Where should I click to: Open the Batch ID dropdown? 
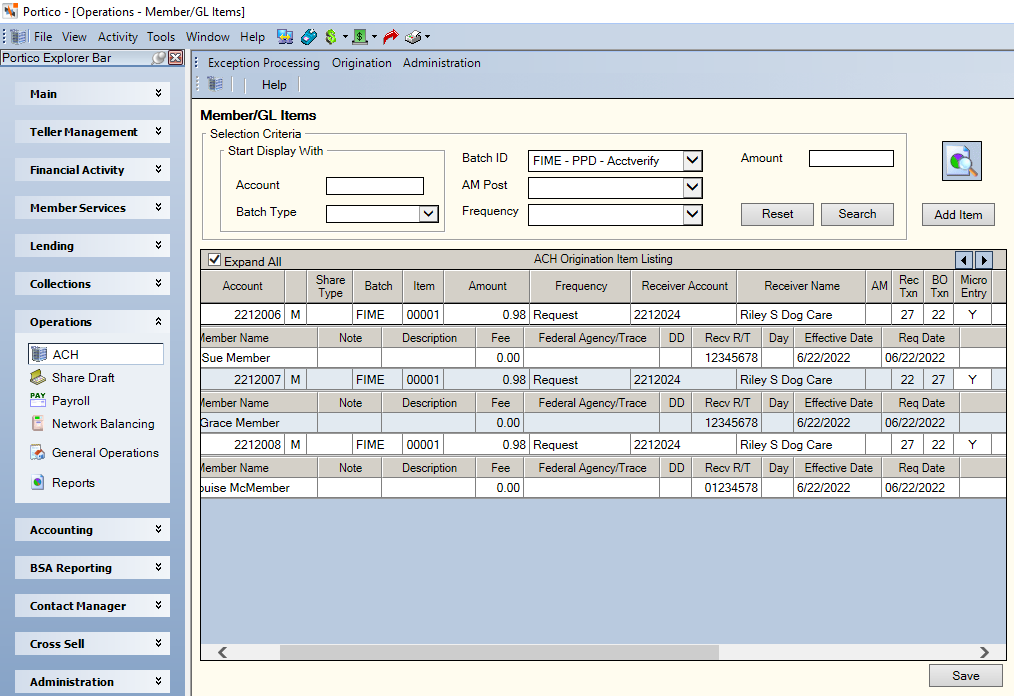693,160
